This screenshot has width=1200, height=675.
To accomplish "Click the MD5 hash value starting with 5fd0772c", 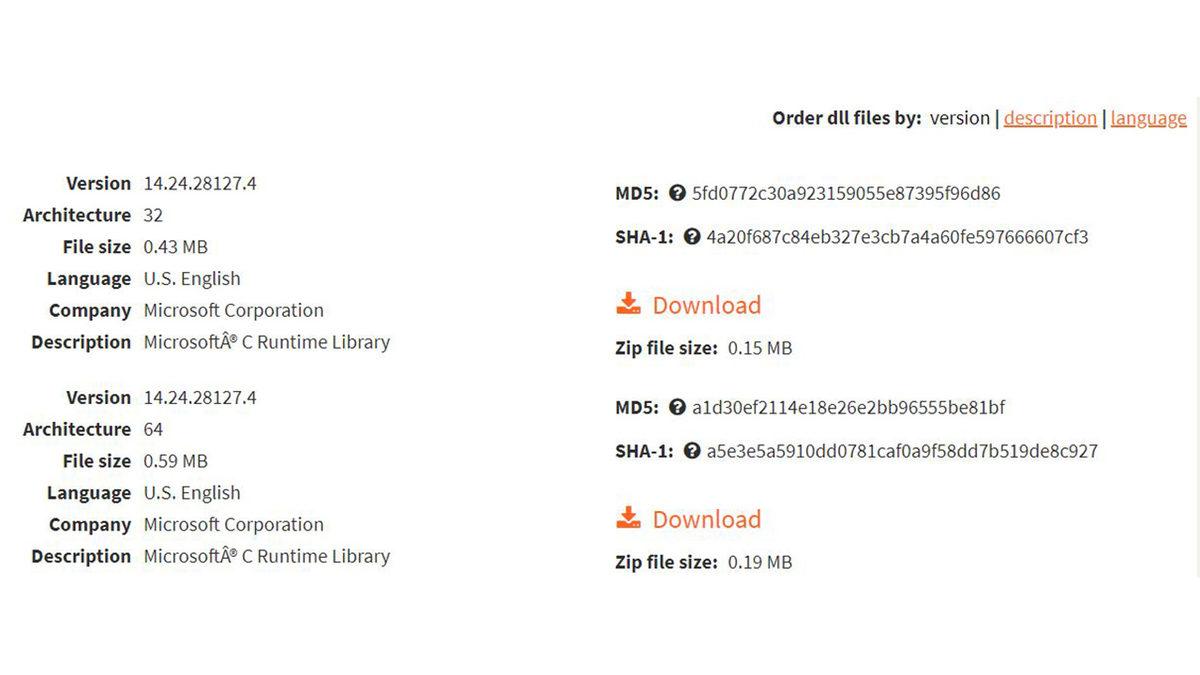I will click(x=846, y=193).
